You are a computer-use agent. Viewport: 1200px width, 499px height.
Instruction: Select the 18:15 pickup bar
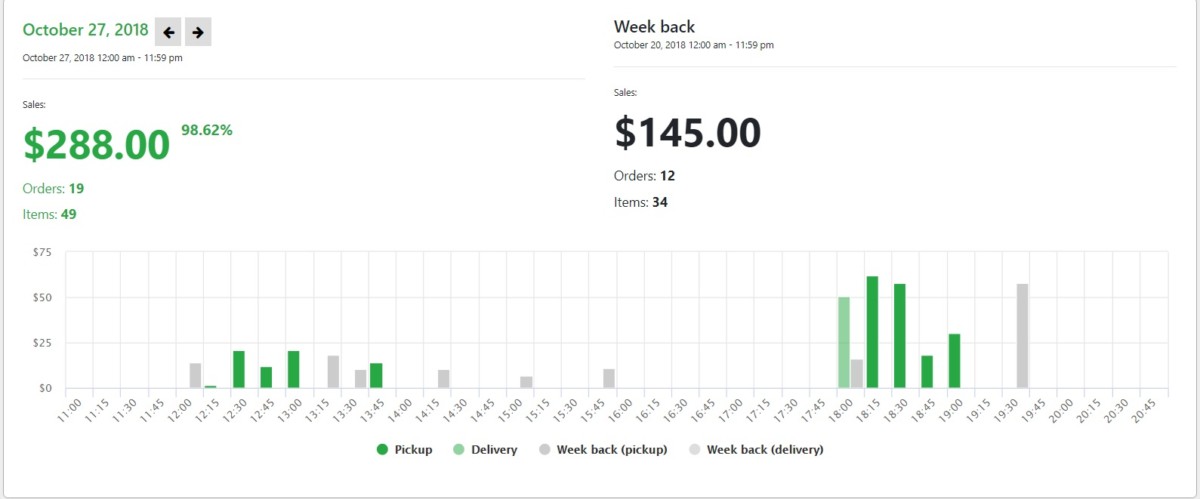point(872,332)
